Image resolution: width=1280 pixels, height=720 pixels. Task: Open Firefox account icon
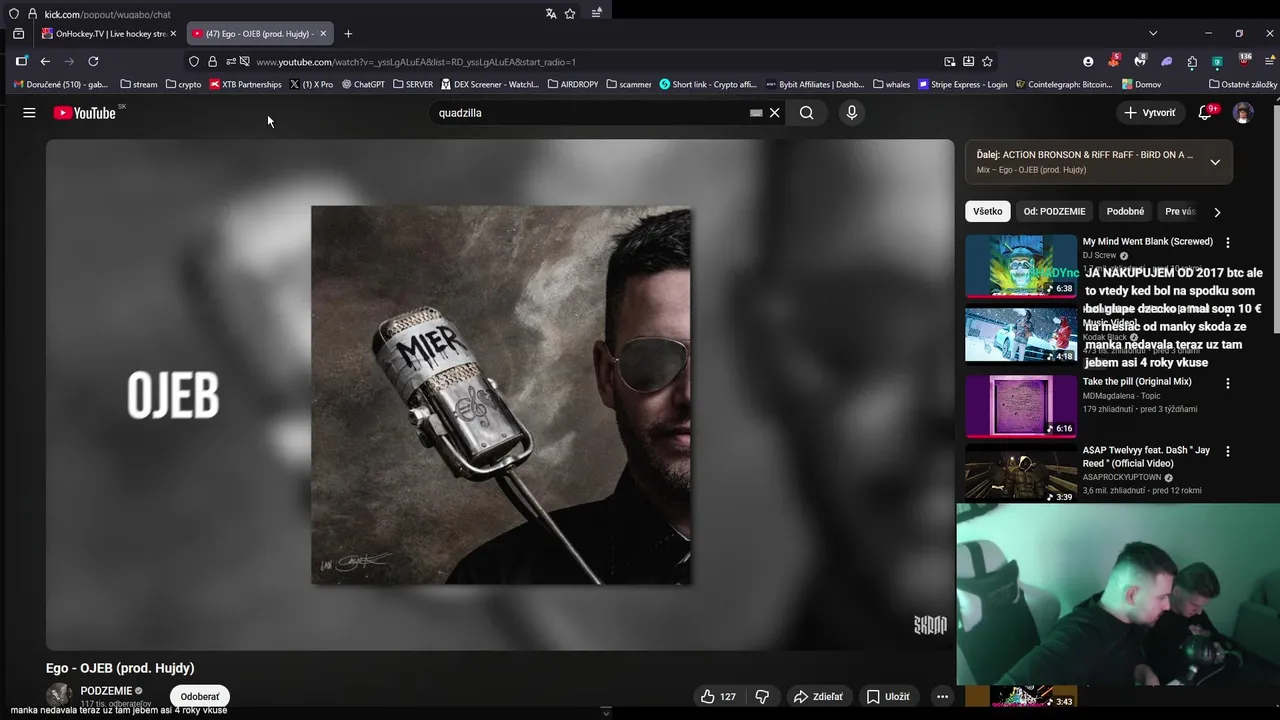coord(1088,61)
